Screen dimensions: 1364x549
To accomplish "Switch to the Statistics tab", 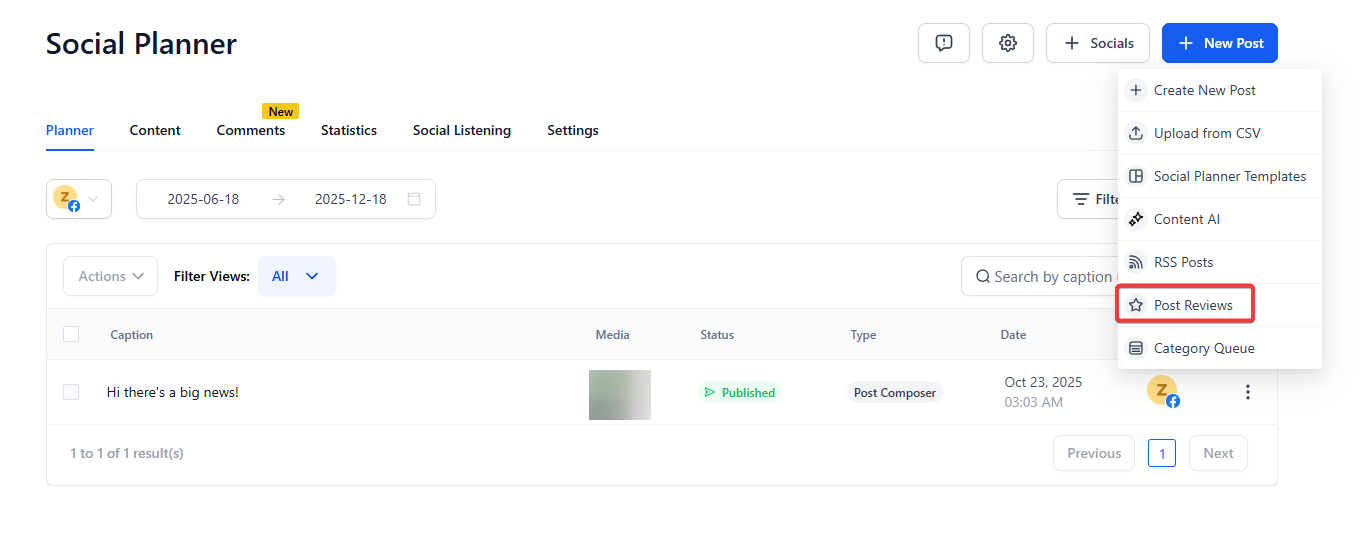I will click(x=348, y=130).
